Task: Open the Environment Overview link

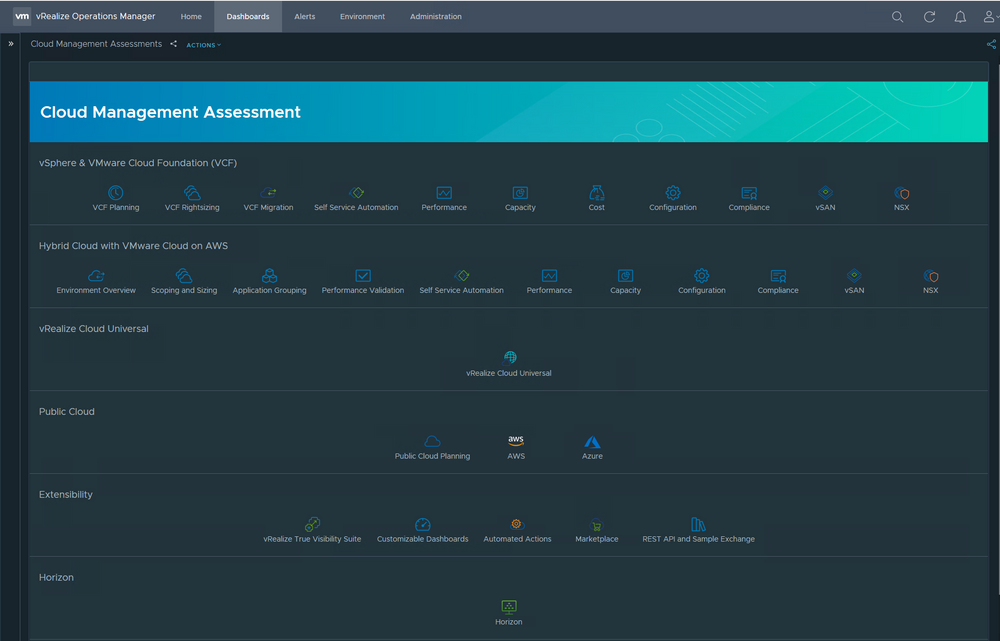Action: tap(96, 290)
